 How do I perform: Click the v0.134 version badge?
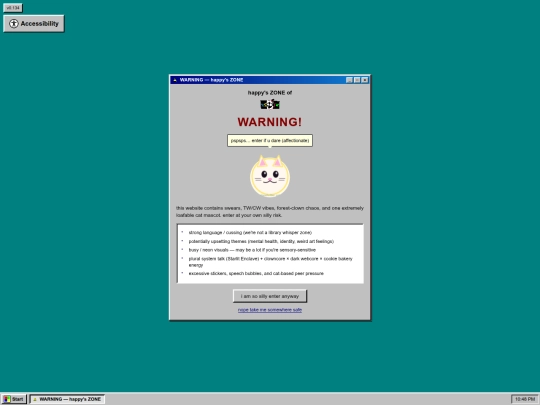tap(13, 8)
